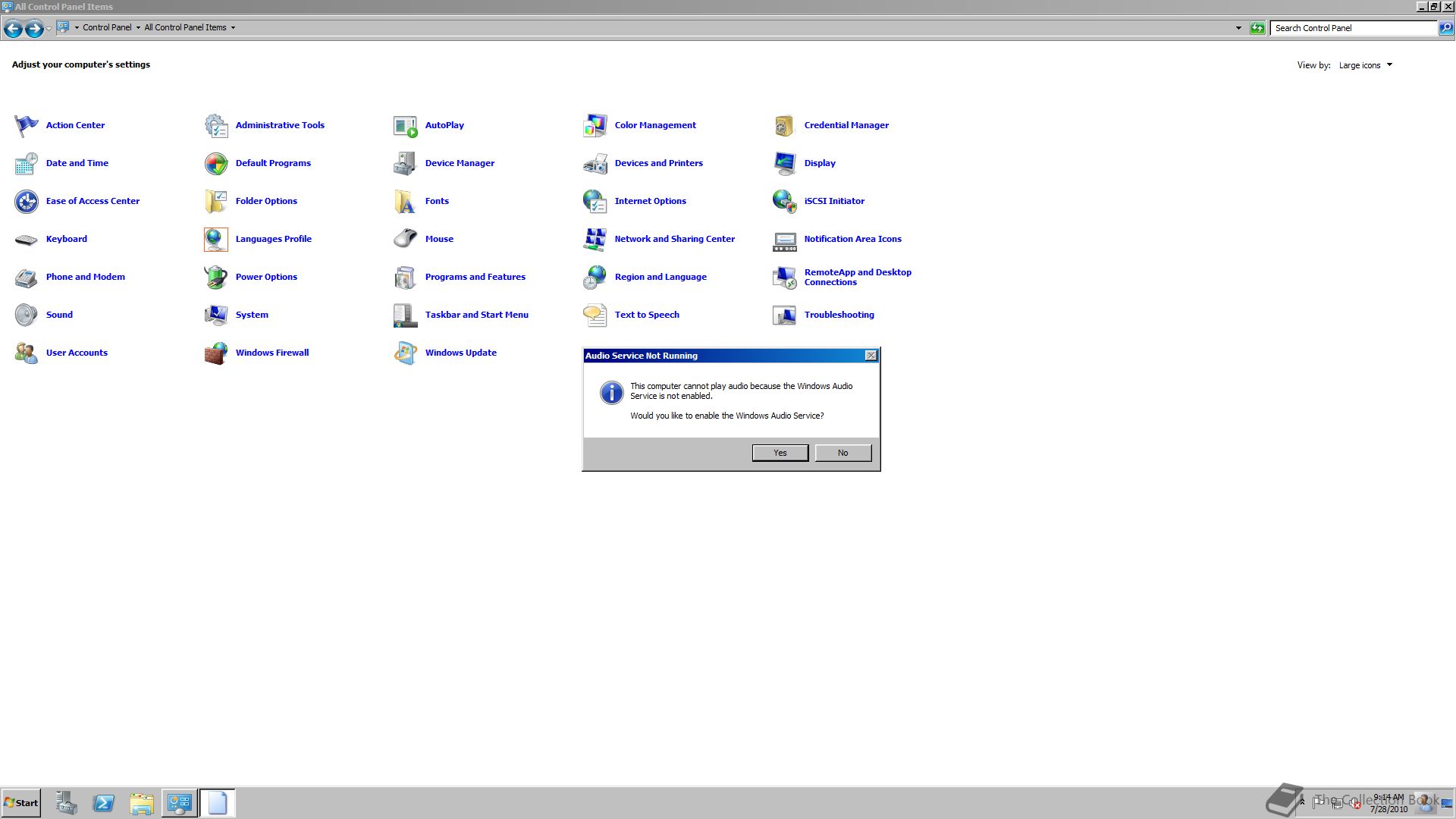The width and height of the screenshot is (1456, 819).
Task: Open the Programs and Features icon
Action: pyautogui.click(x=406, y=277)
